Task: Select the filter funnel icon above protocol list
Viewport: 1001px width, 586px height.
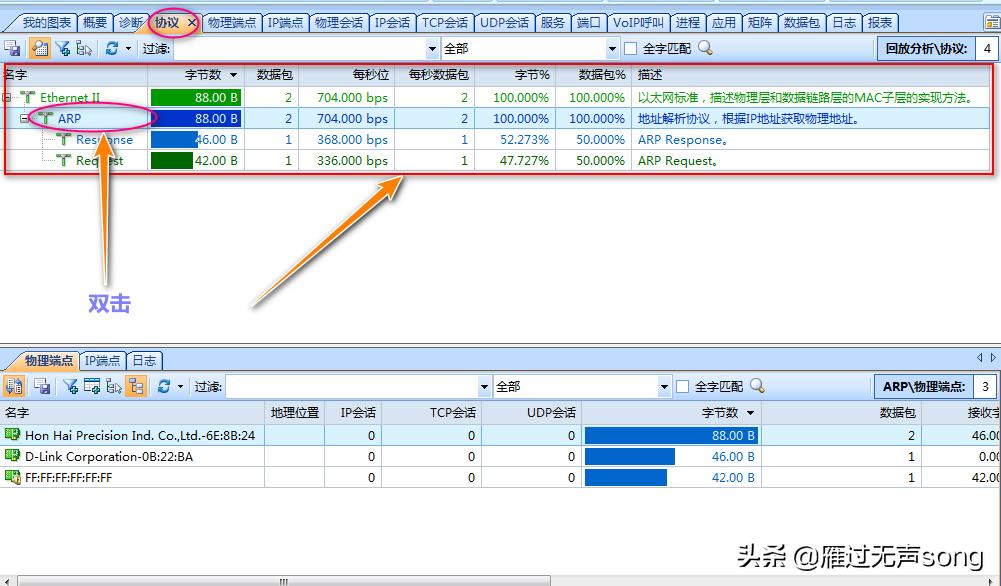Action: [x=64, y=48]
